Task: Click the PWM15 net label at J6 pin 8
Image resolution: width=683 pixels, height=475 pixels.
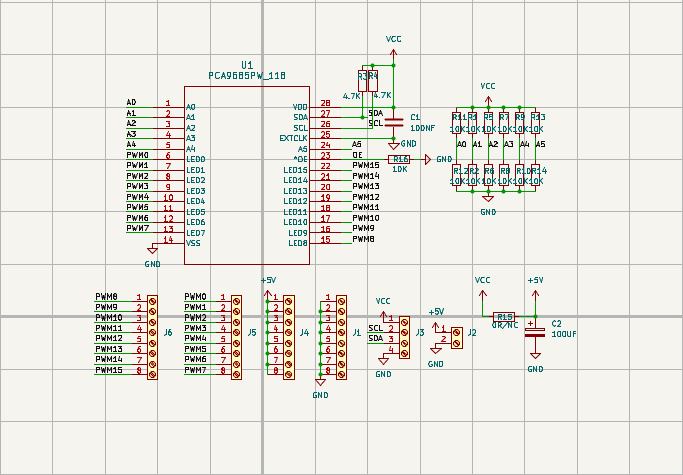Action: (x=109, y=370)
